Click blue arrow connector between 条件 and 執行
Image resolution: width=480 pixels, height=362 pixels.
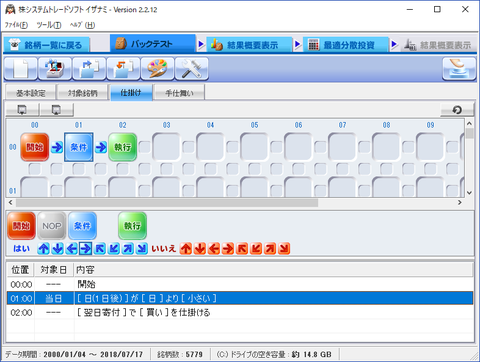point(101,147)
